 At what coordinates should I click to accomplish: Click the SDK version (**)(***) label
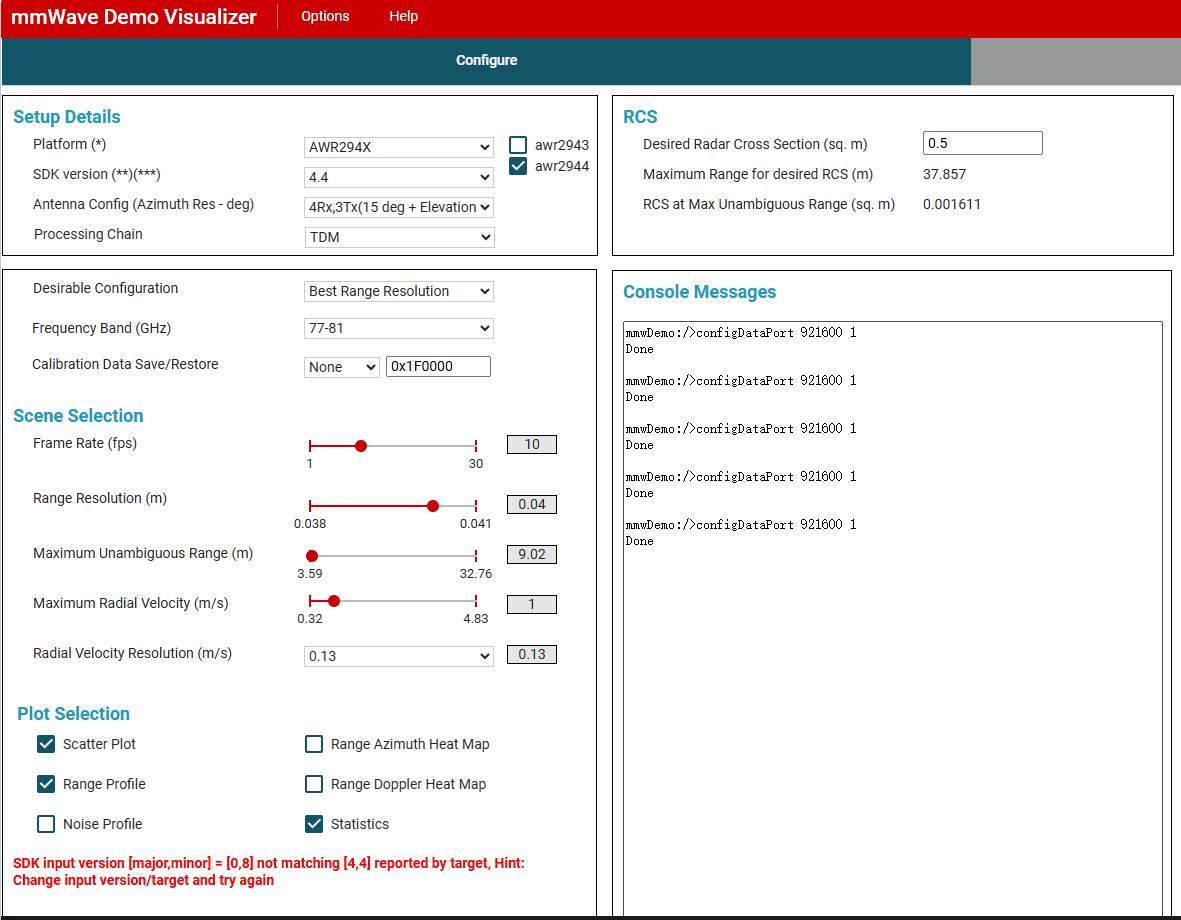[96, 174]
